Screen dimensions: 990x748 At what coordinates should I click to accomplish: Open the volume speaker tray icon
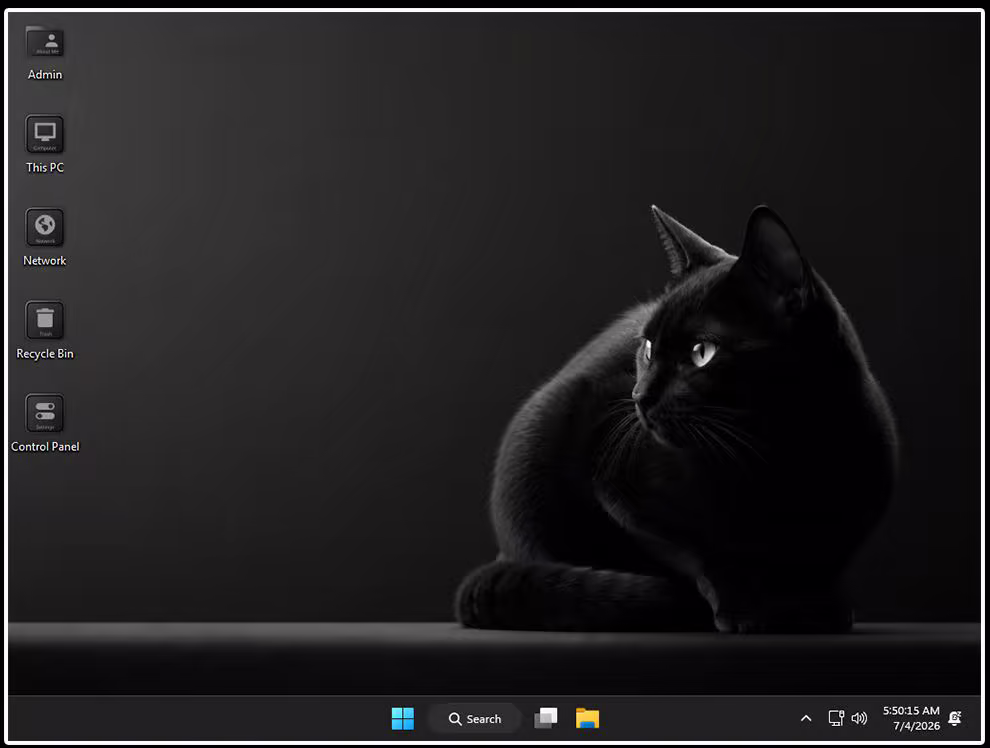859,718
